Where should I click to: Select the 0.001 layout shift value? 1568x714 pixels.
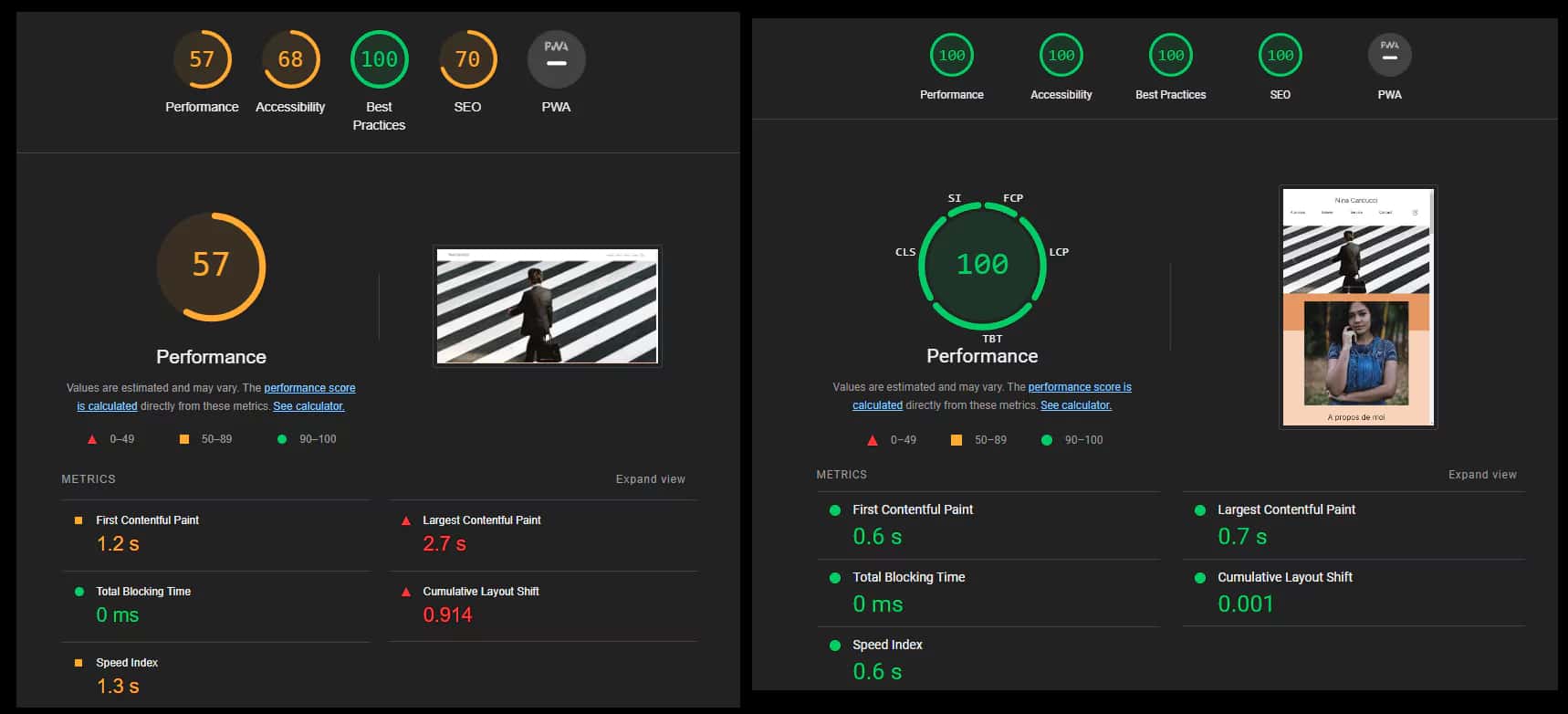pos(1245,604)
